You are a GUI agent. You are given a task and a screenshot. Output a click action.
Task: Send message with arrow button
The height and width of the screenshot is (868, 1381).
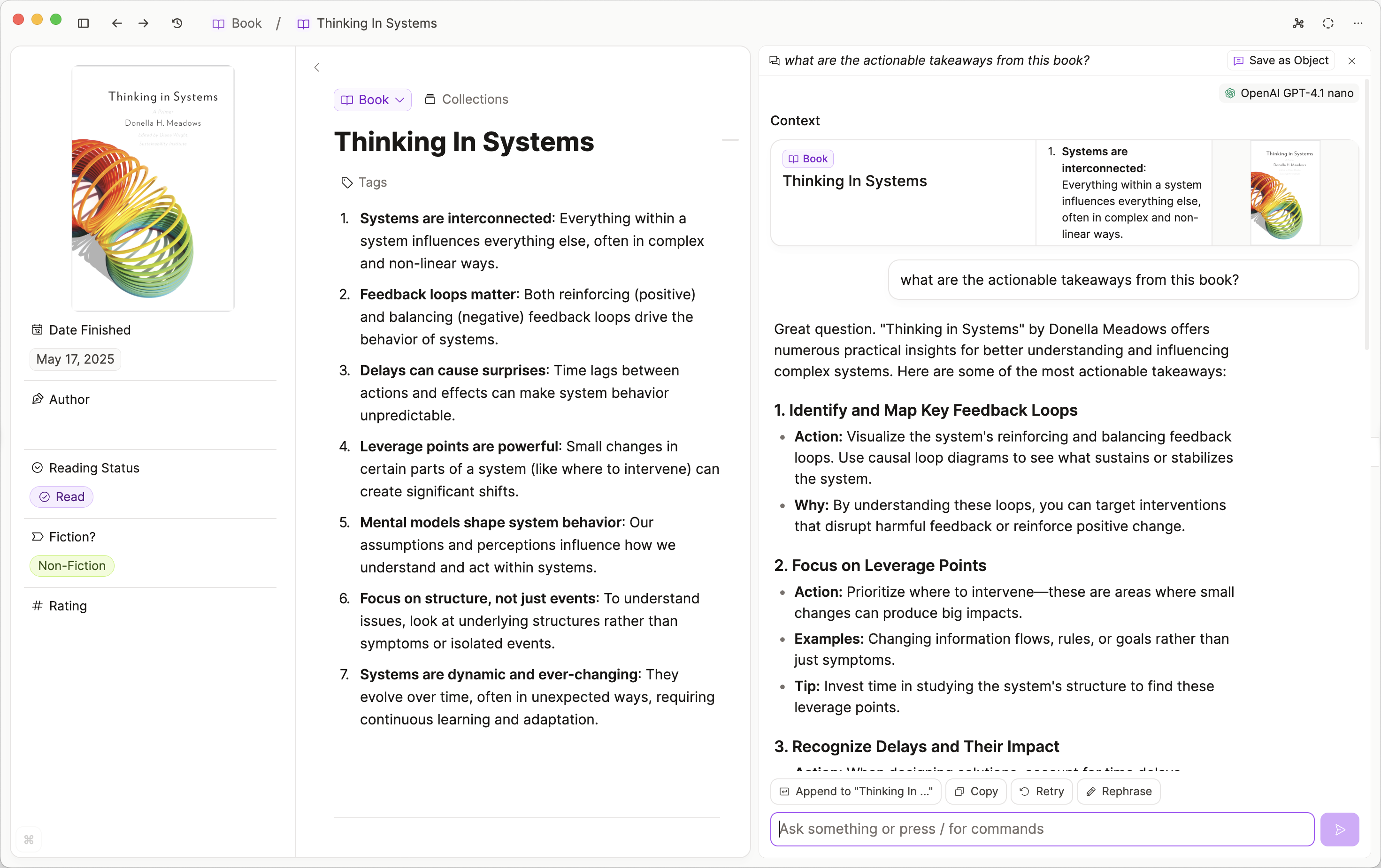point(1339,829)
